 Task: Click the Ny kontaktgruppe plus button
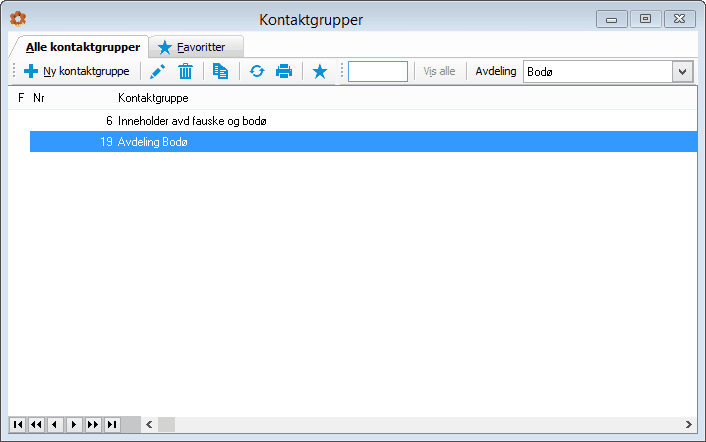point(77,71)
